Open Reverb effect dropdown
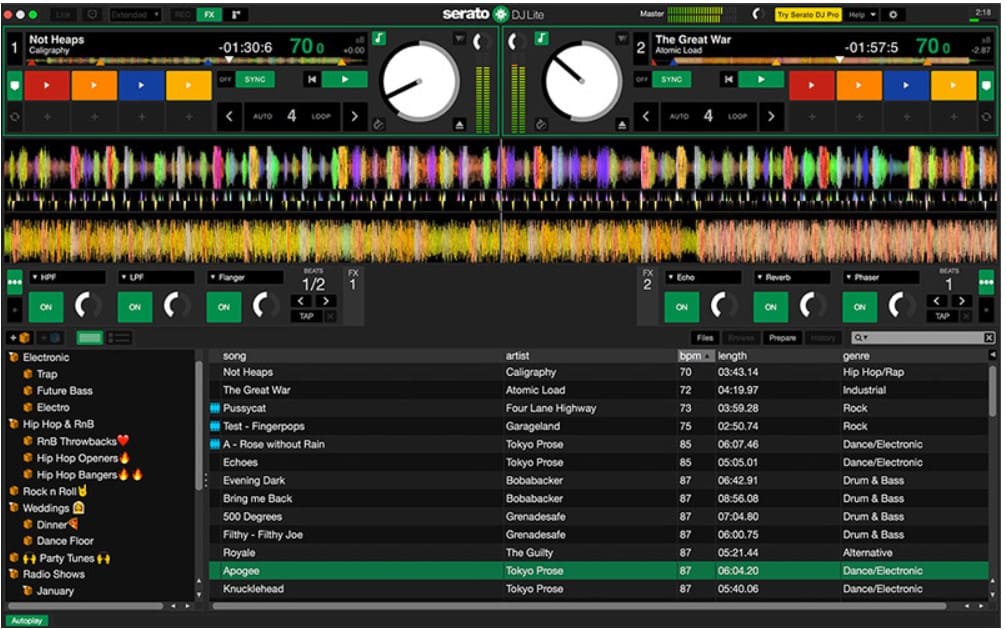Viewport: 1007px width, 630px height. pos(792,277)
